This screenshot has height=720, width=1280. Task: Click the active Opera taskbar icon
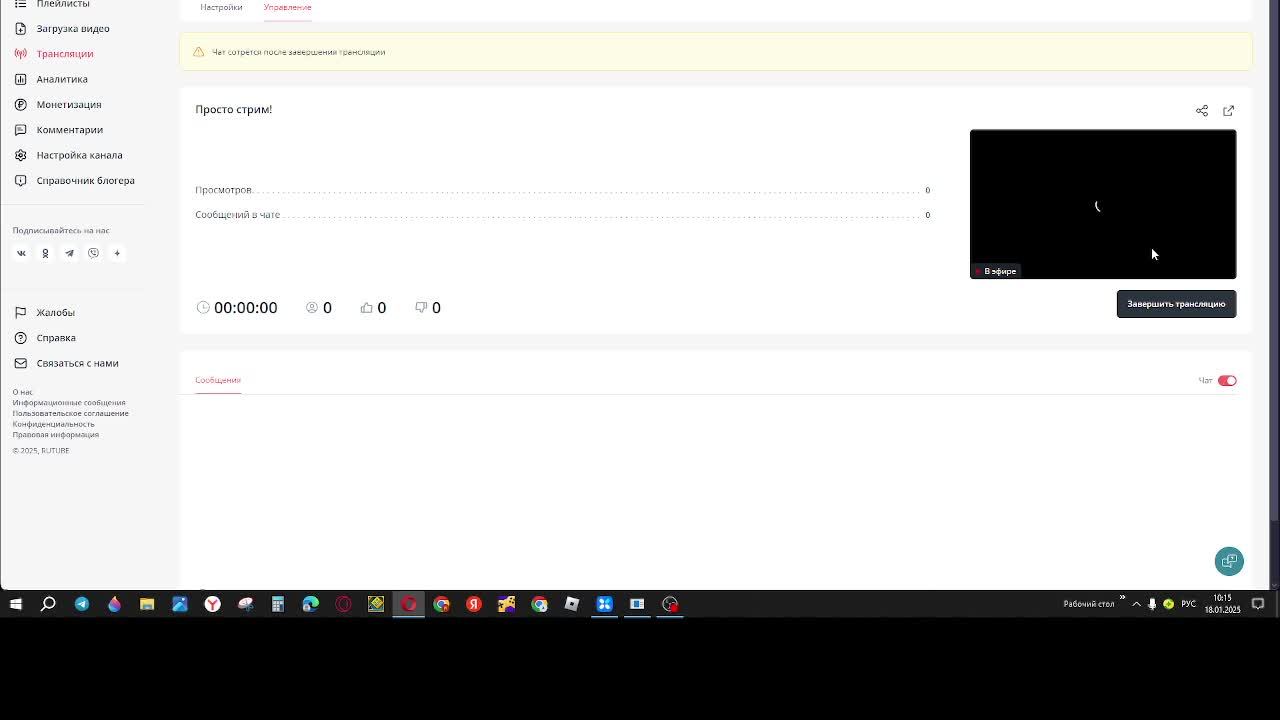coord(409,604)
